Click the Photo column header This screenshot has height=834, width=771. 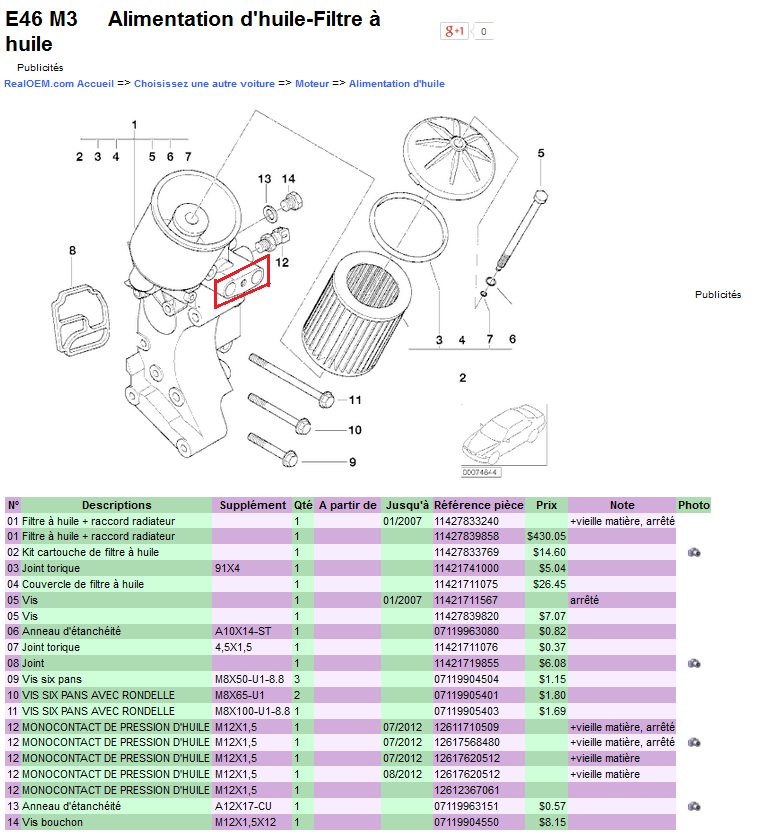tap(693, 505)
